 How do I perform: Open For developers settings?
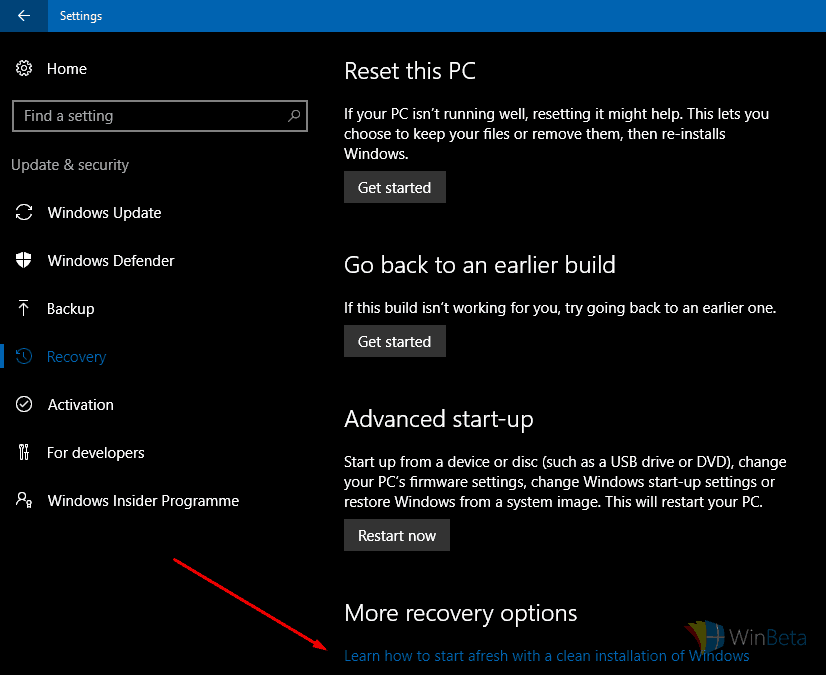95,453
